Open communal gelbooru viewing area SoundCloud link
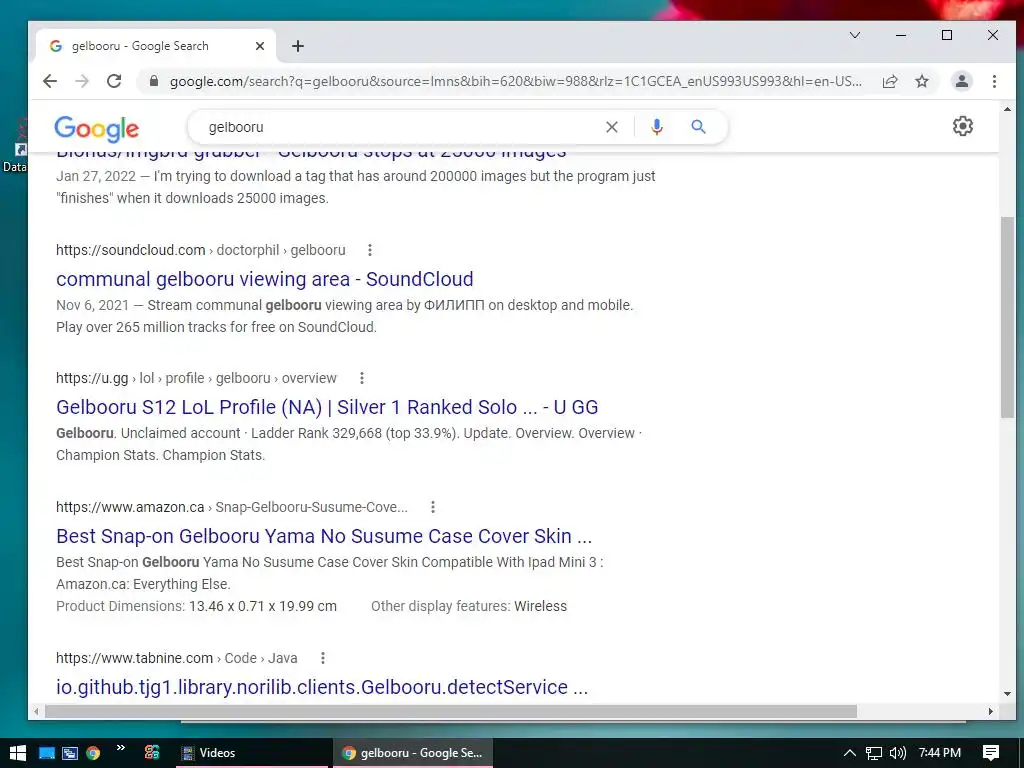Image resolution: width=1024 pixels, height=768 pixels. (264, 279)
